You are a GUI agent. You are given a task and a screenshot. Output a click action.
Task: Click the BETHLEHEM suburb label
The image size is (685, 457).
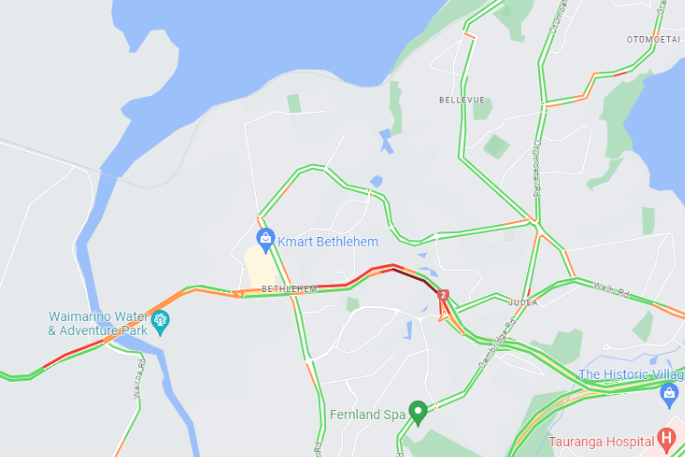(289, 289)
